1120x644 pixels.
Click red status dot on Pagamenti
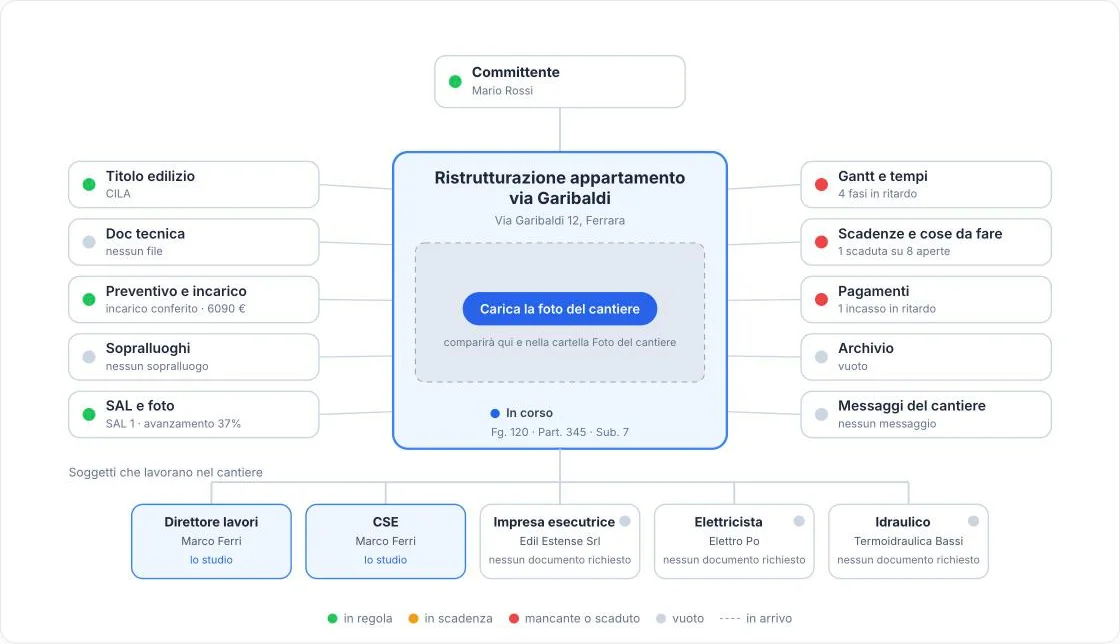coord(821,299)
